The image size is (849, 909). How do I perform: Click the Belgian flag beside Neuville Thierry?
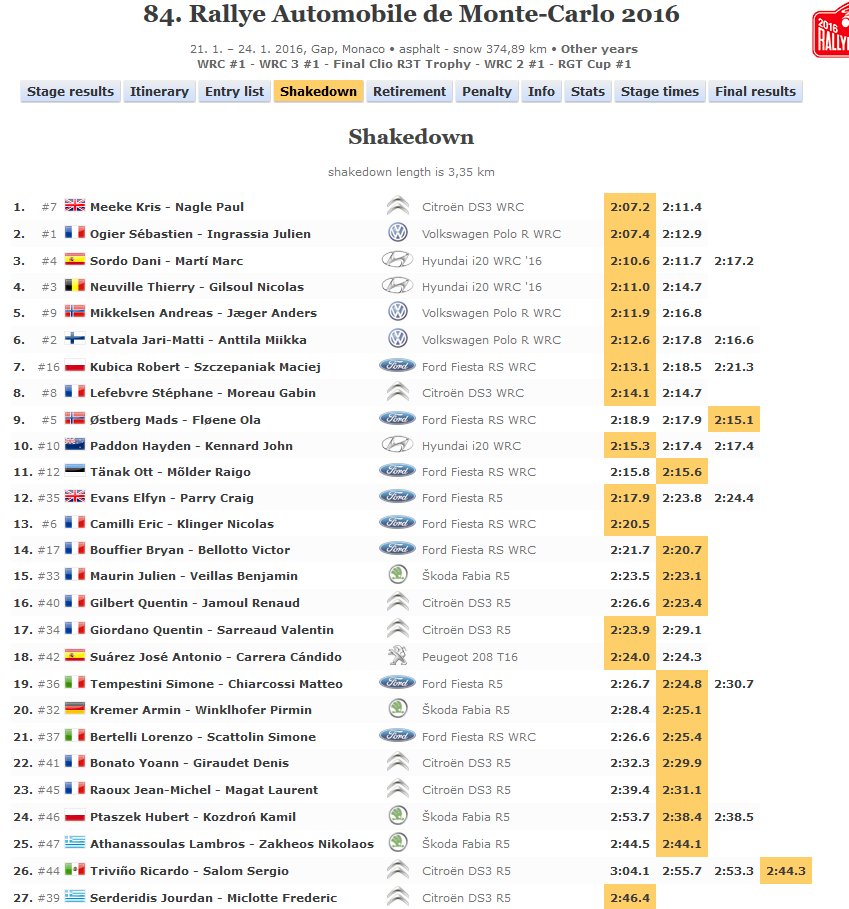tap(75, 285)
